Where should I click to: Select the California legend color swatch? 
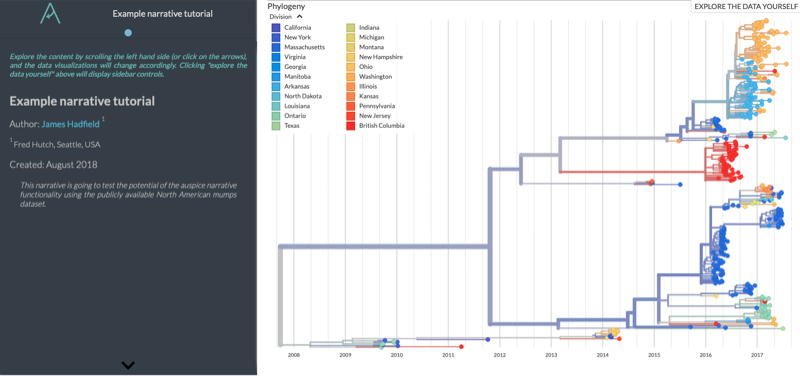(276, 28)
